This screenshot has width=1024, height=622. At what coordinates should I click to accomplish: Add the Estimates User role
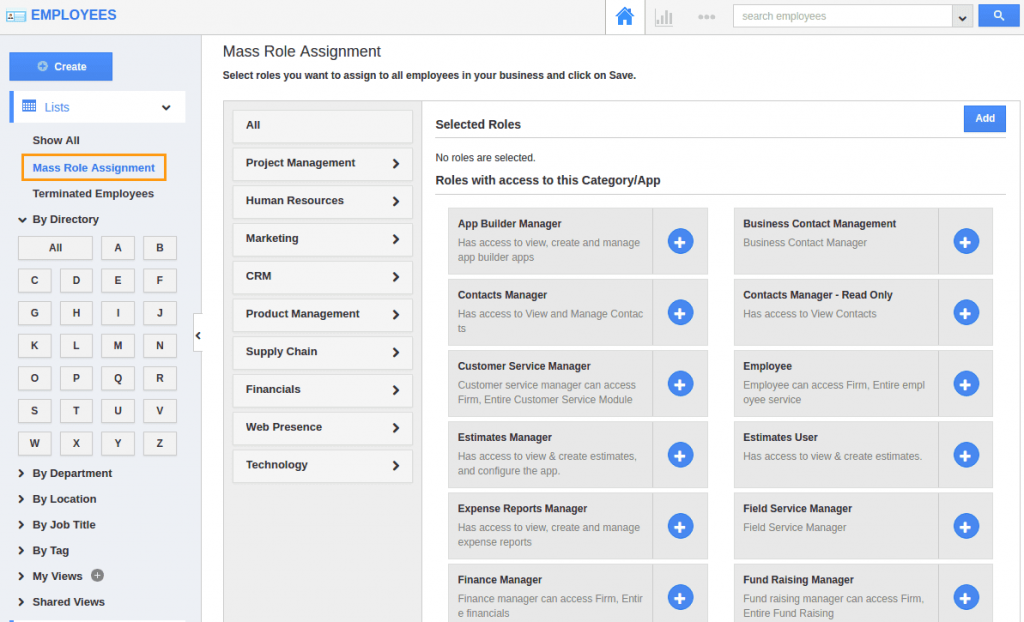(966, 455)
